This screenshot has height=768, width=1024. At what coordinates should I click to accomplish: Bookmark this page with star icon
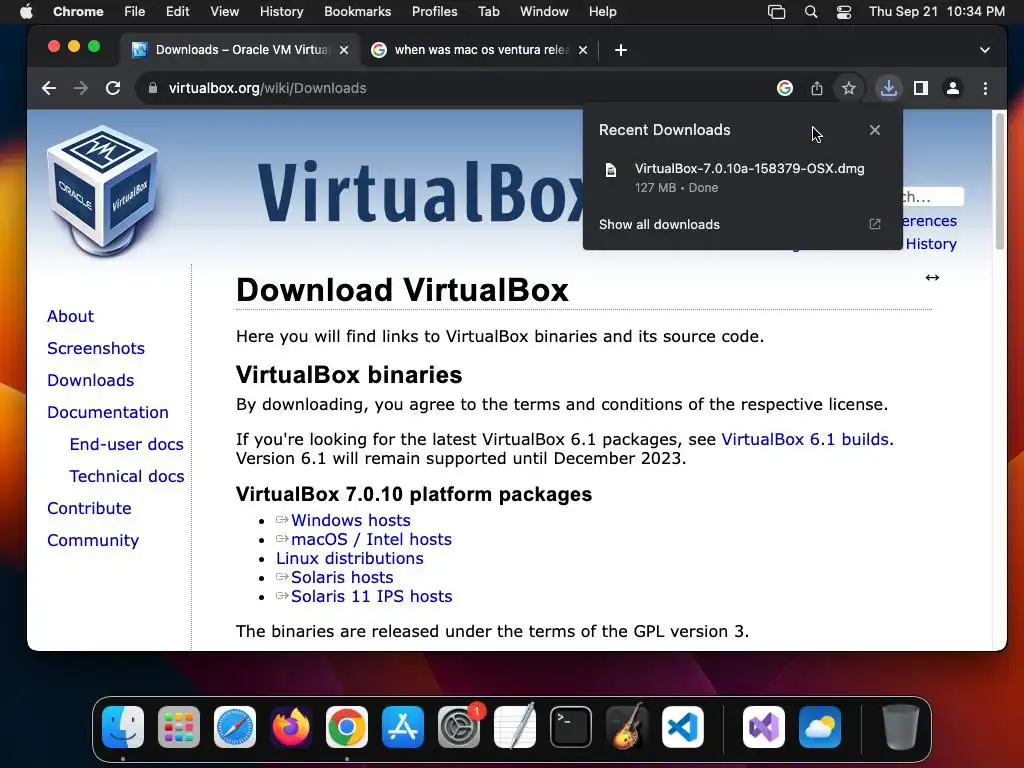pyautogui.click(x=848, y=88)
